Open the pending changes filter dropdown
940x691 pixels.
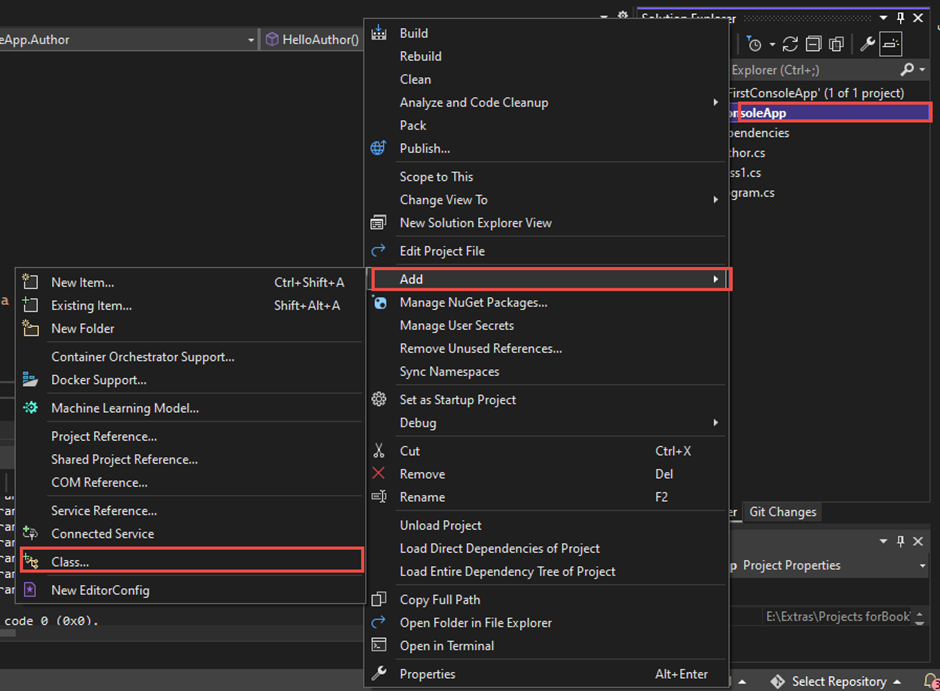click(771, 44)
